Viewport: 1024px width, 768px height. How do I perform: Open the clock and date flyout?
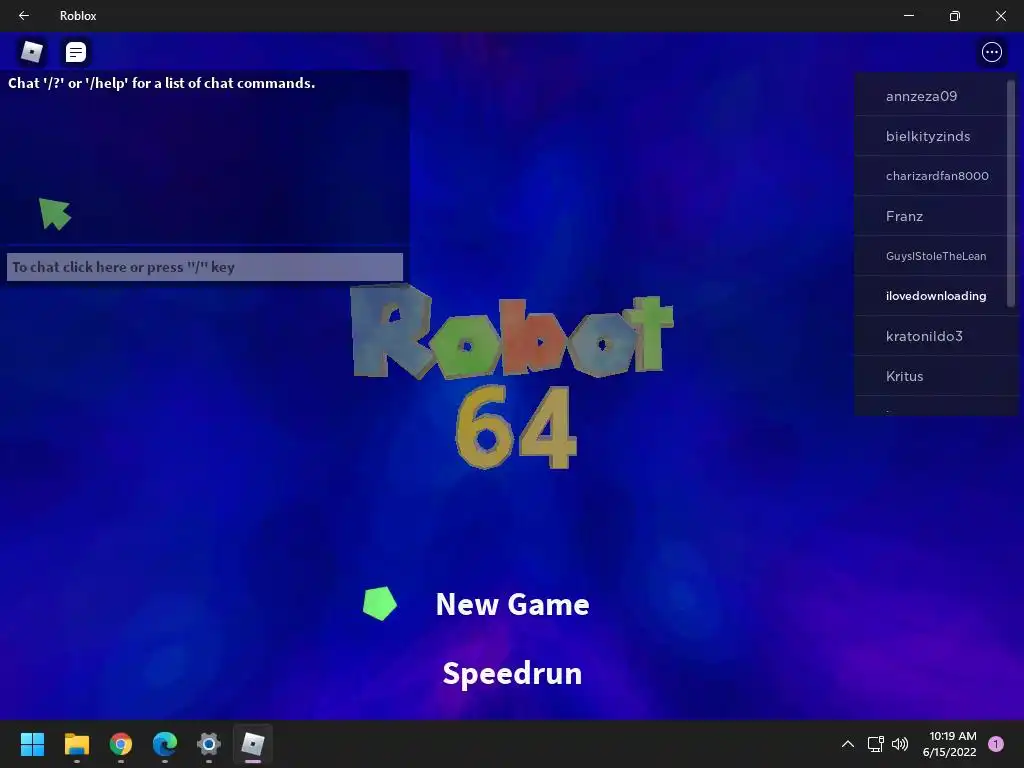(949, 744)
